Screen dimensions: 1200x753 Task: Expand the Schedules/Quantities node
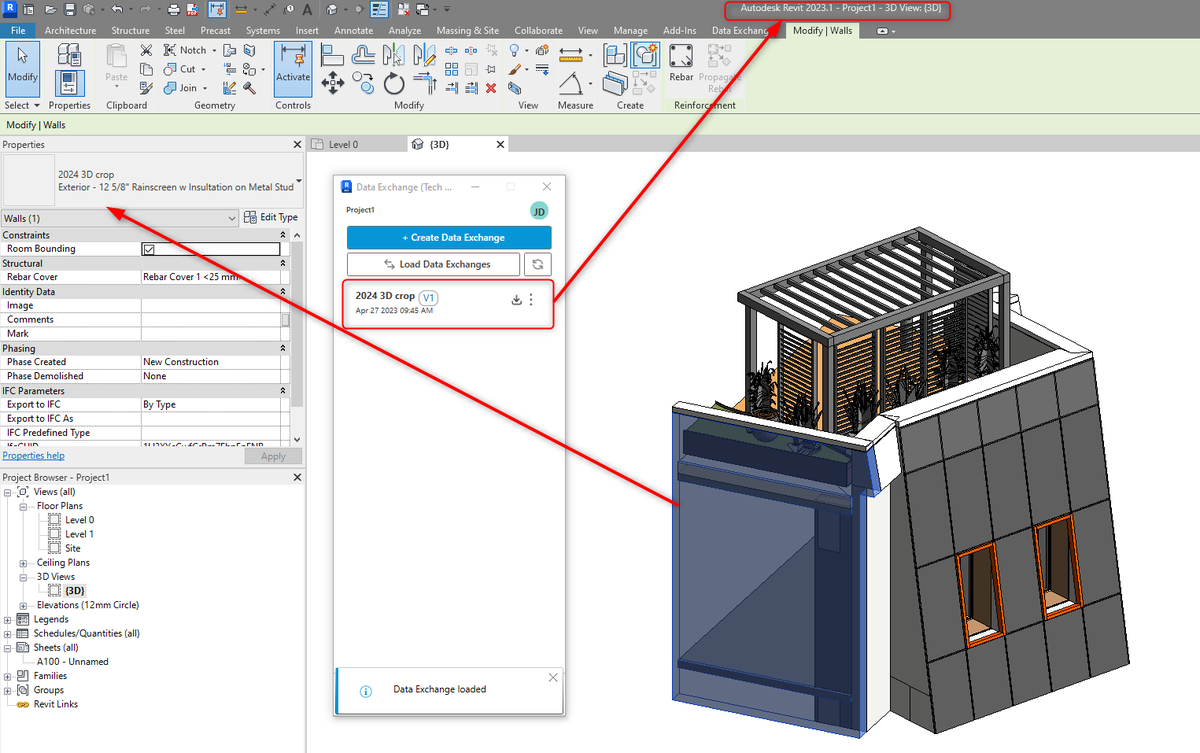(x=8, y=634)
